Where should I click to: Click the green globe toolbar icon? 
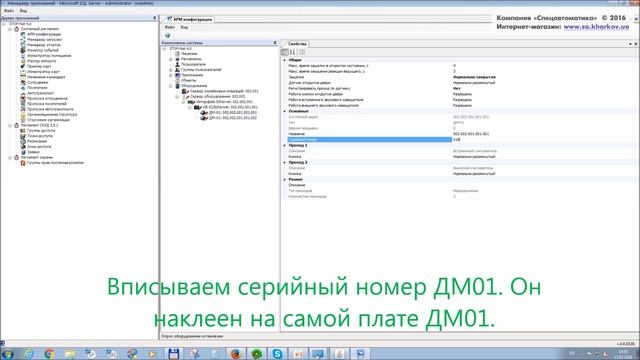[167, 36]
